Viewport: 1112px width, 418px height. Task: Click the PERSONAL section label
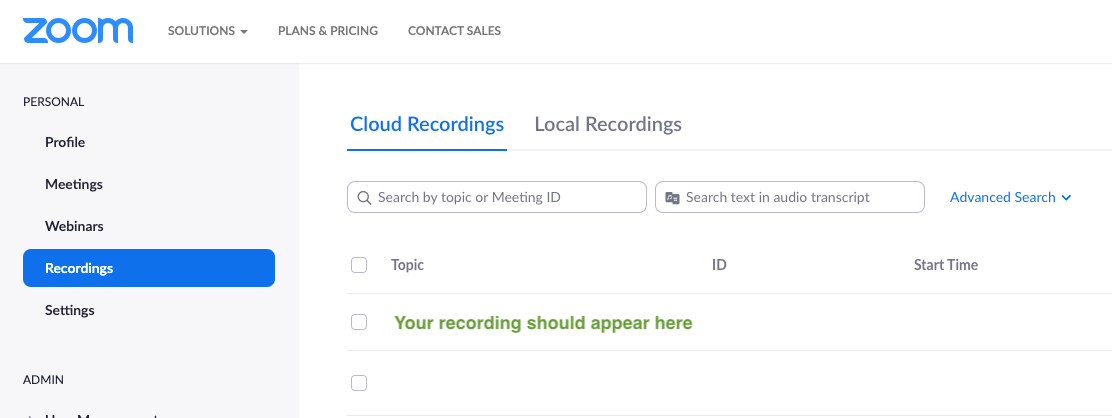tap(53, 101)
